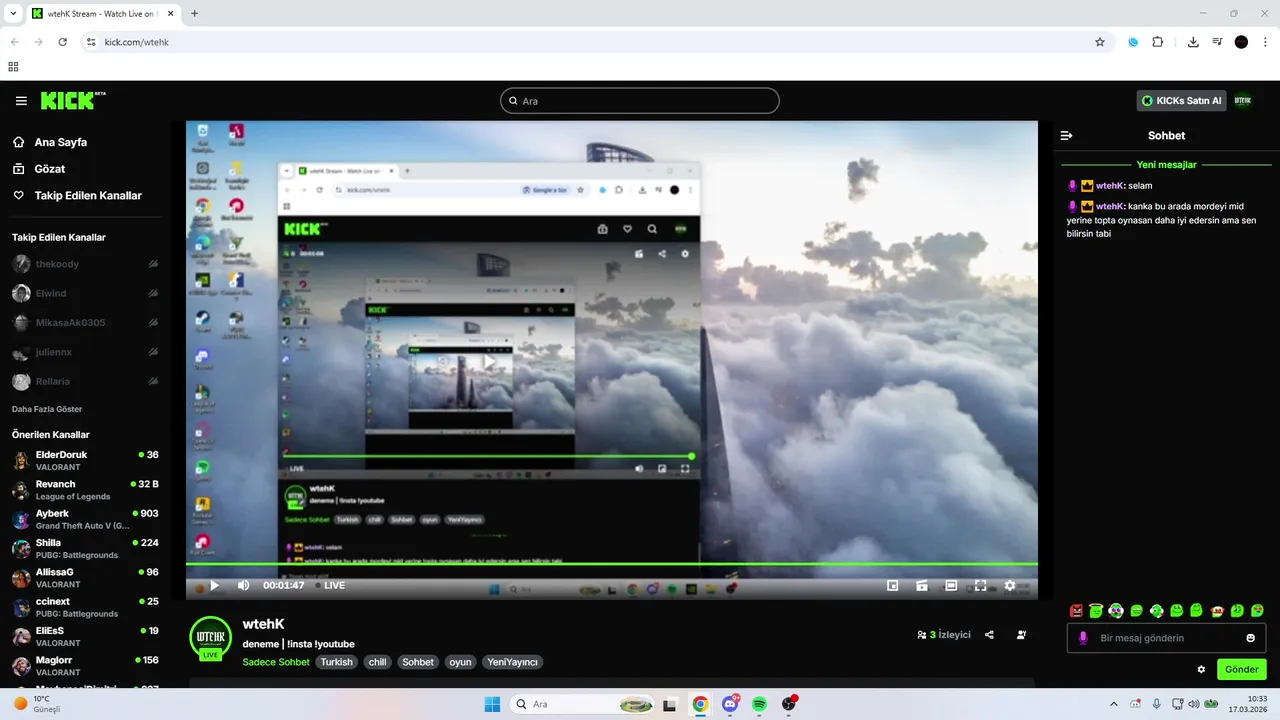This screenshot has width=1280, height=720.
Task: Open Ayberk recommended channel
Action: click(85, 519)
